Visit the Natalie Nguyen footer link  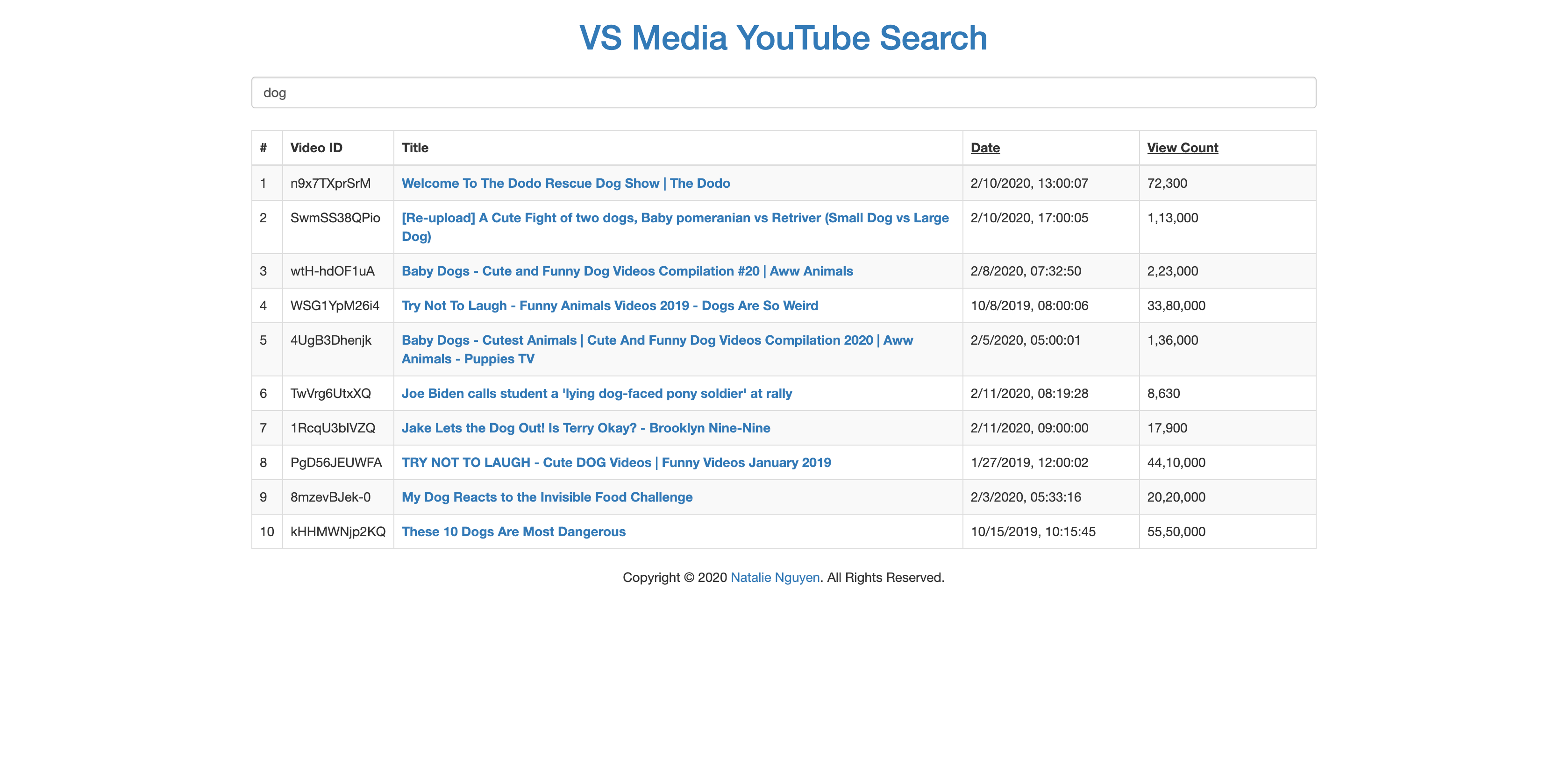(x=775, y=578)
